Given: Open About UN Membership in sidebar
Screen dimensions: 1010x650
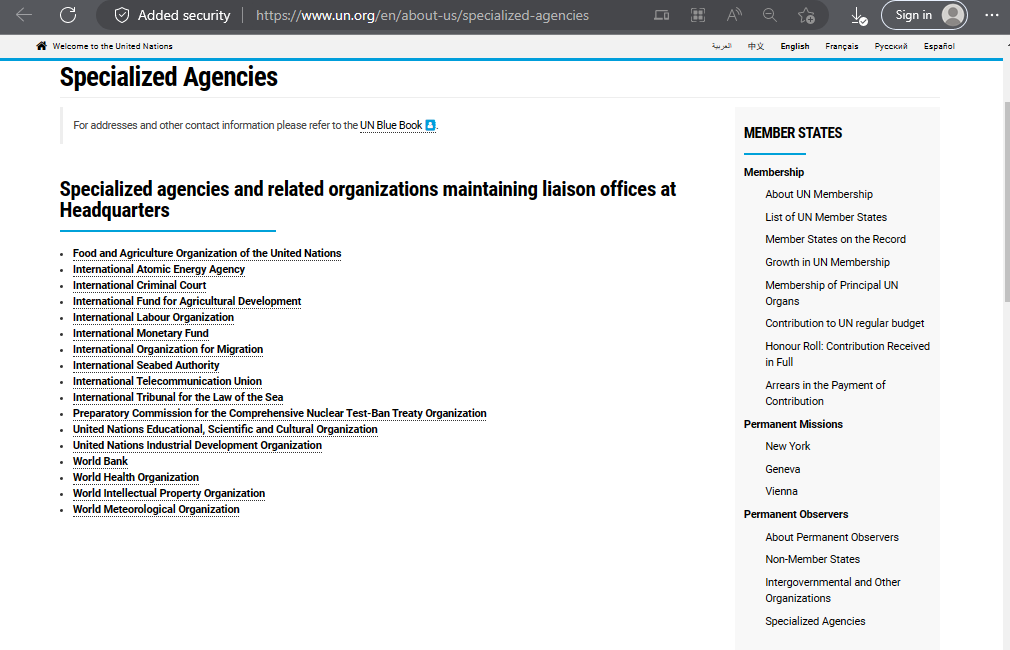Looking at the screenshot, I should coord(819,195).
